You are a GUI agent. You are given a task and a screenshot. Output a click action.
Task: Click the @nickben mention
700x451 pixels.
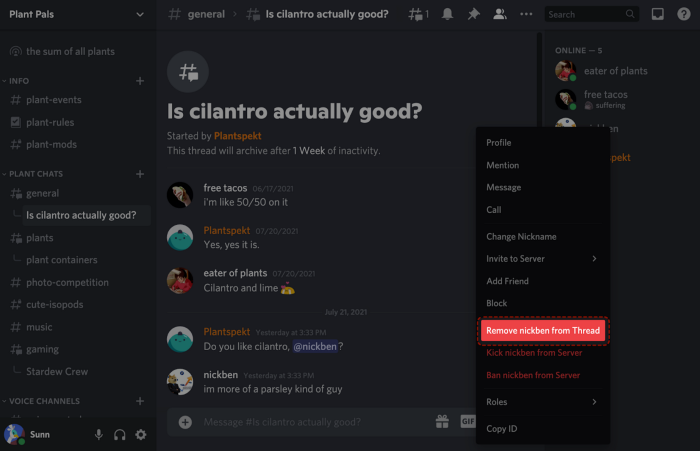[x=315, y=346]
